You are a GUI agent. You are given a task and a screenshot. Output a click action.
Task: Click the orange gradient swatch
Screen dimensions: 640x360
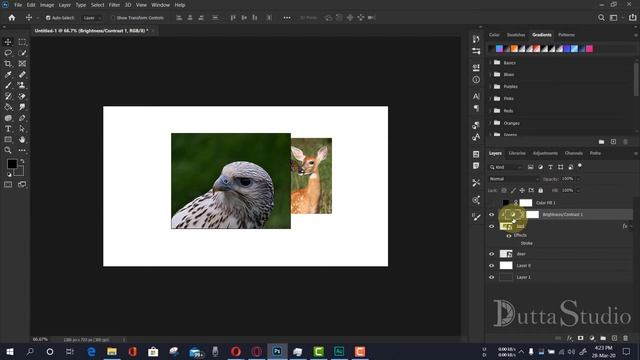[x=514, y=49]
